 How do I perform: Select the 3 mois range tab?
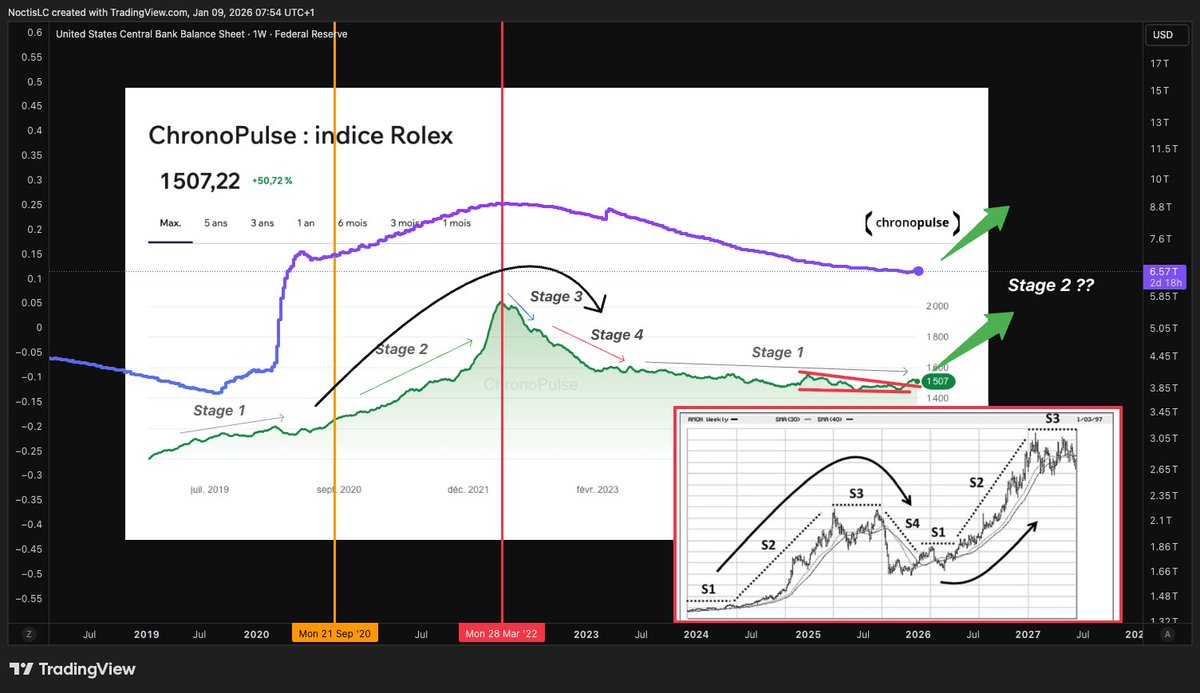pyautogui.click(x=406, y=223)
